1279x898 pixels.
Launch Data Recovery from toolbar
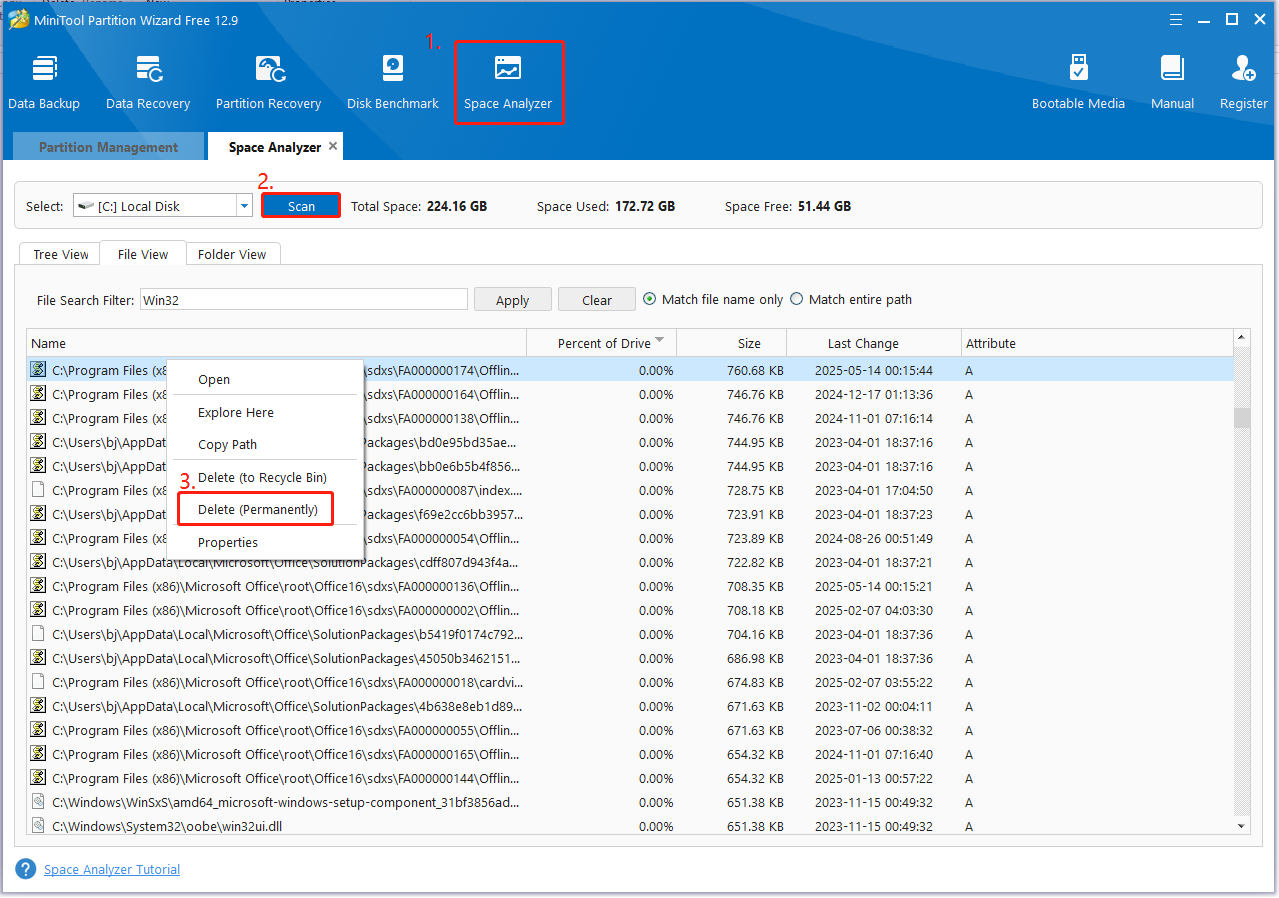tap(148, 82)
